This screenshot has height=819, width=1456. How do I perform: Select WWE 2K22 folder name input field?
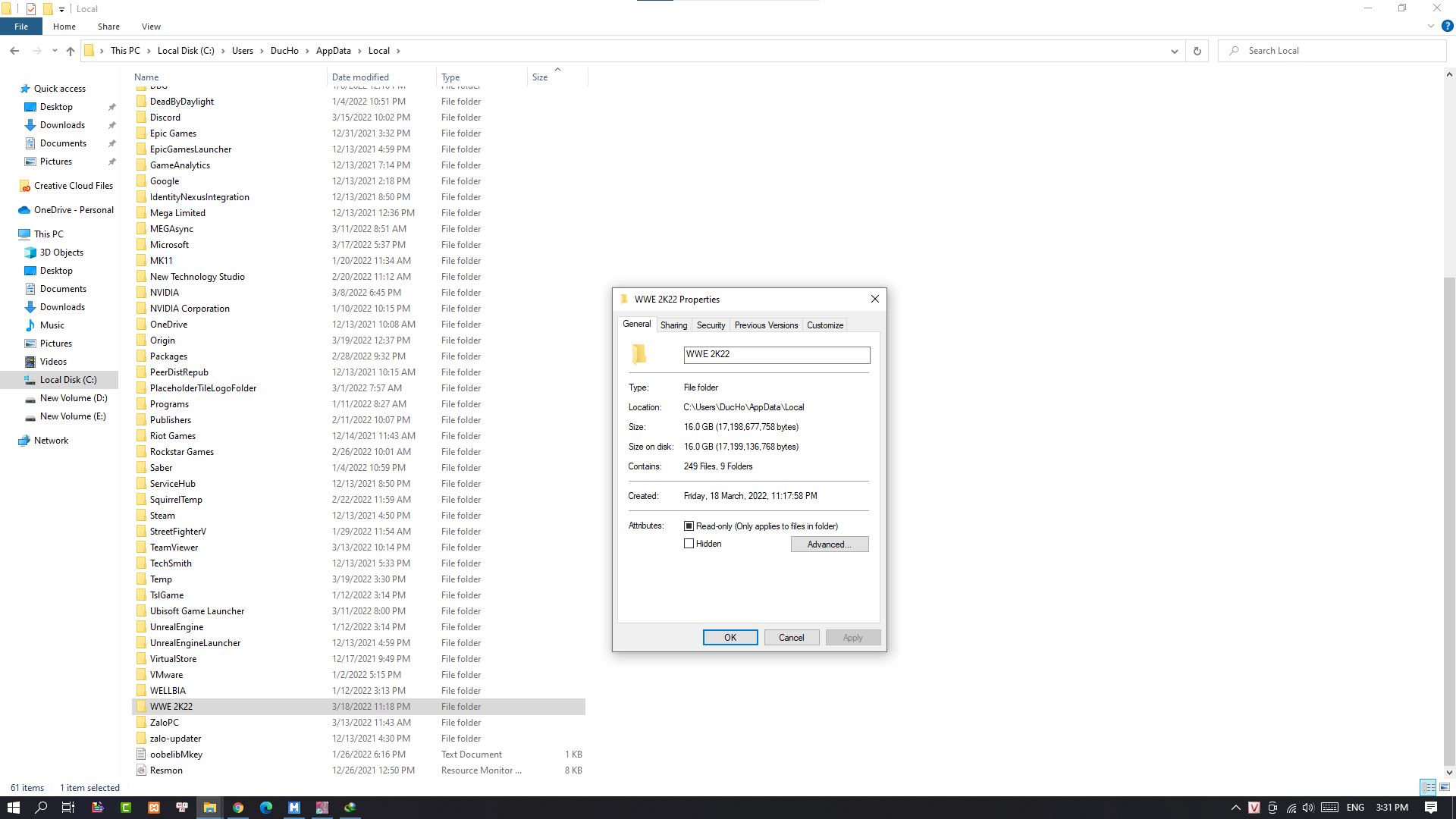tap(776, 354)
